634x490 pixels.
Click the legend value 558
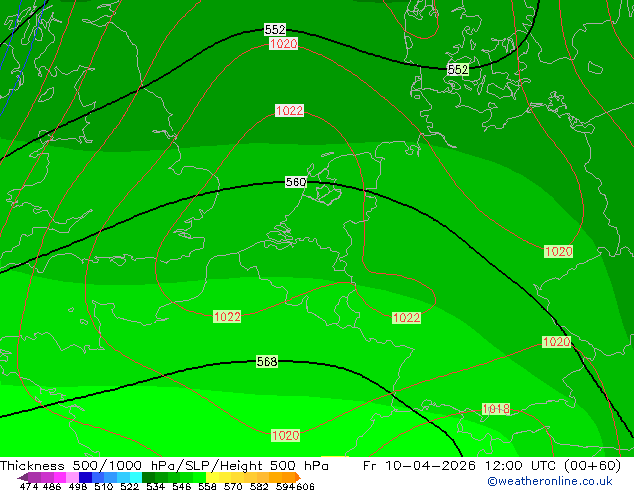207,486
